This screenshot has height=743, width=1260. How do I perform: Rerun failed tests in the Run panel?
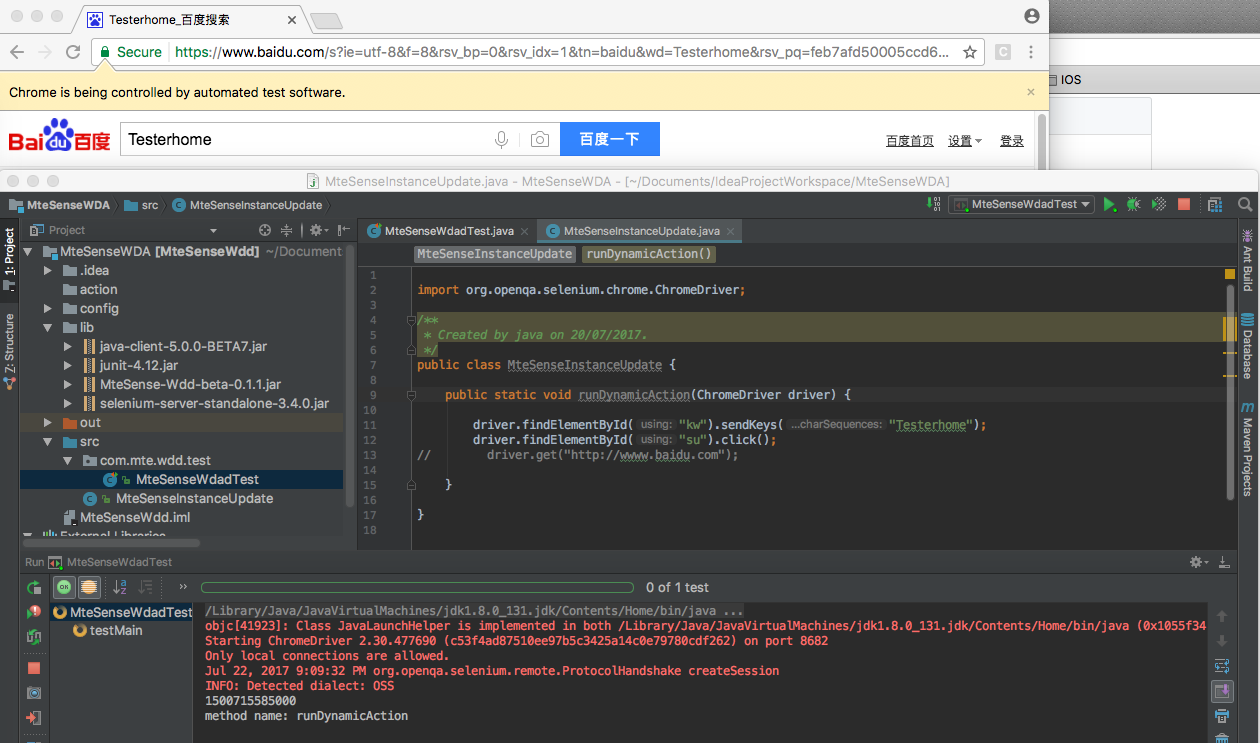(34, 612)
